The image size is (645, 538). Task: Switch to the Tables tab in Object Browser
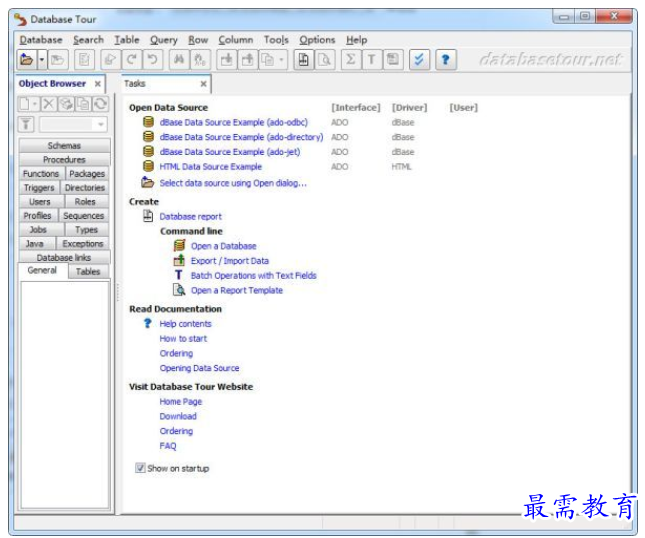88,271
